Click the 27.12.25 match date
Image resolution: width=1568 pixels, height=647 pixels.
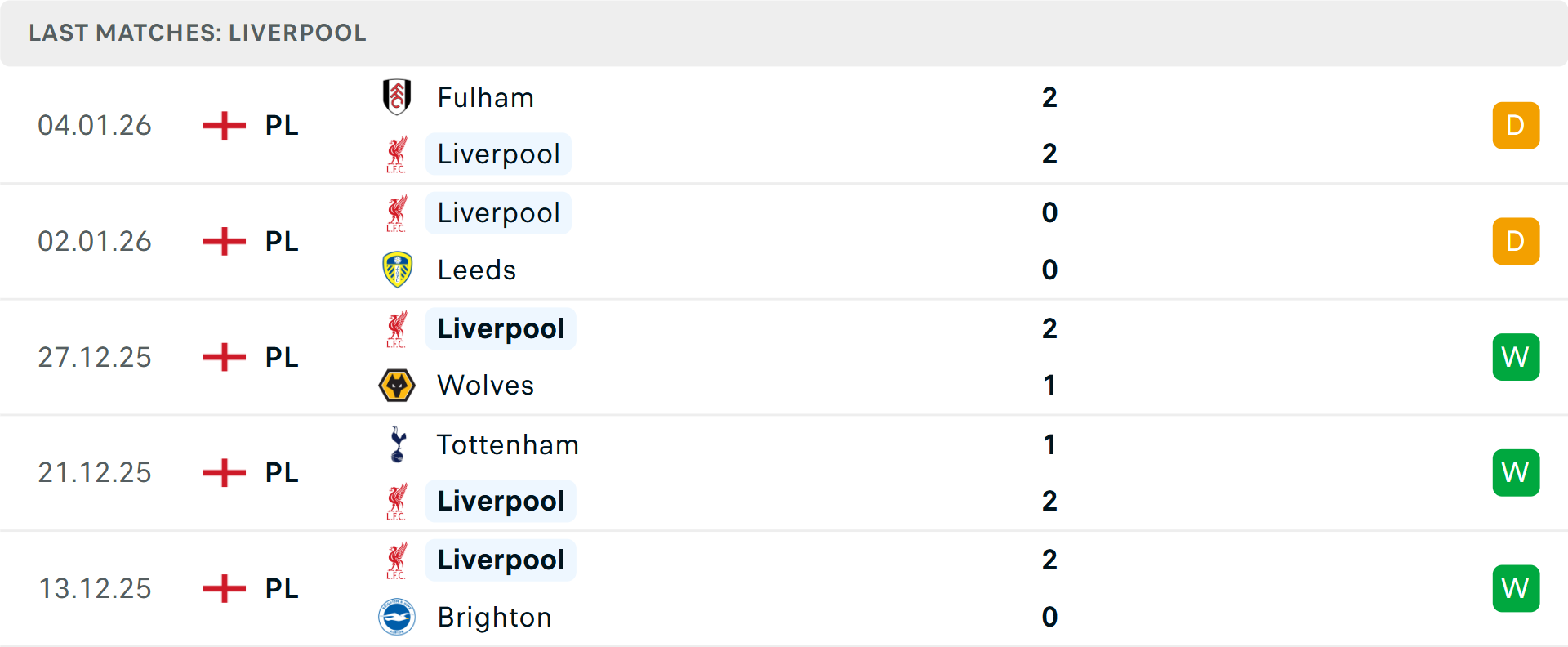click(x=95, y=357)
